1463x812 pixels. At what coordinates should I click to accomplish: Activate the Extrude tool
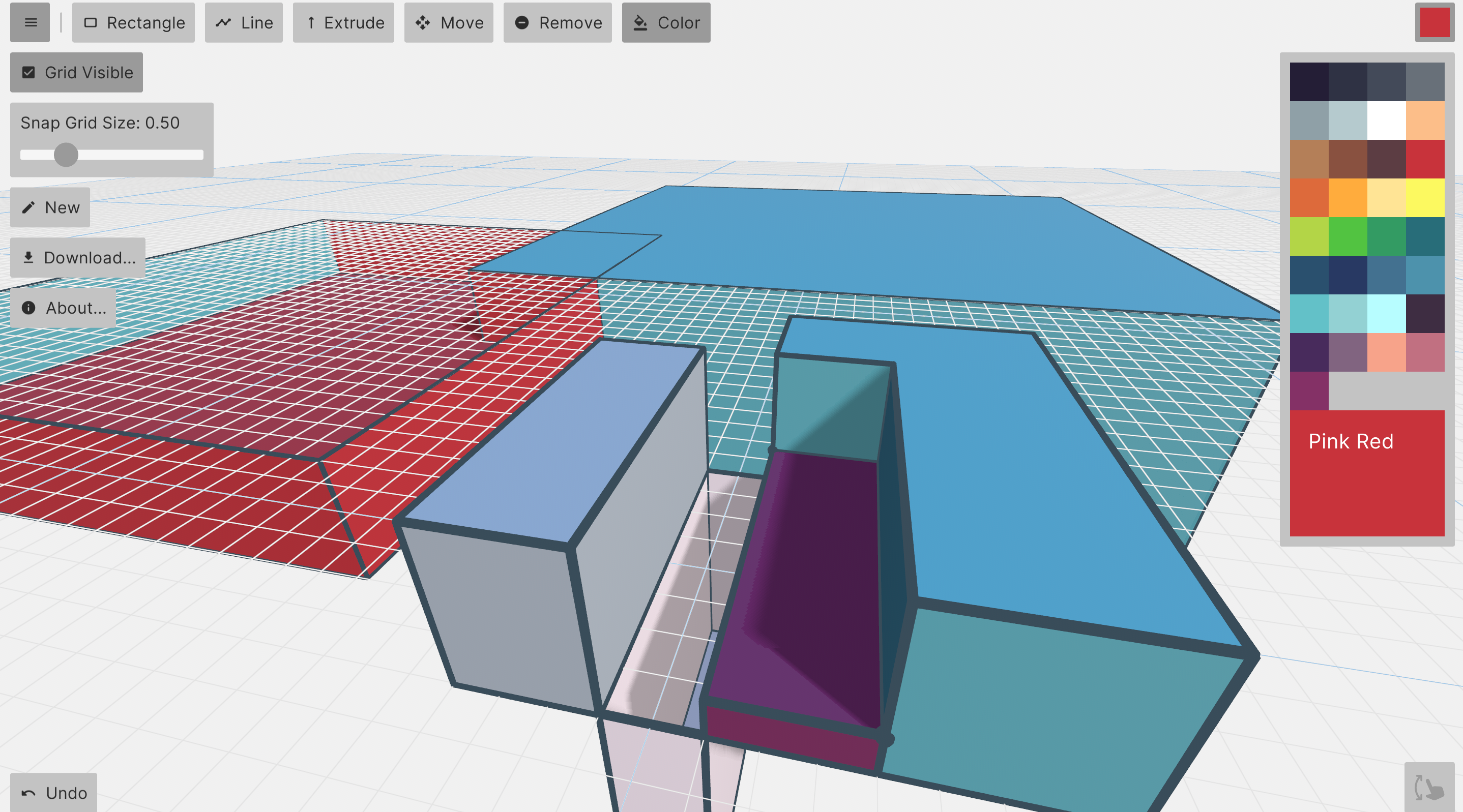343,22
